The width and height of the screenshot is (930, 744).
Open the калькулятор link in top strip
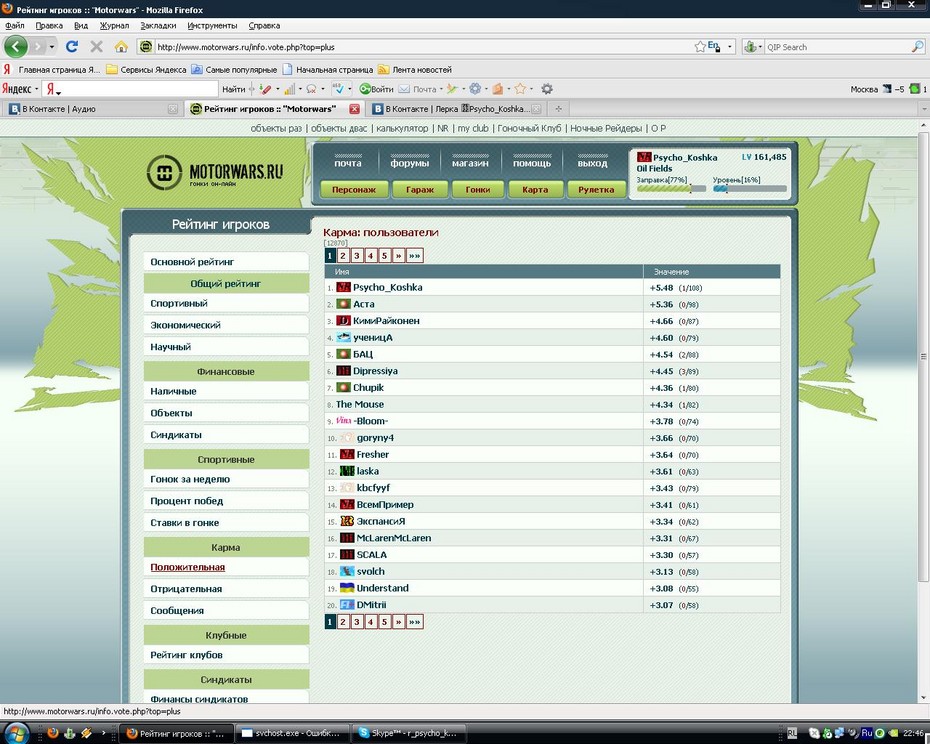[402, 128]
